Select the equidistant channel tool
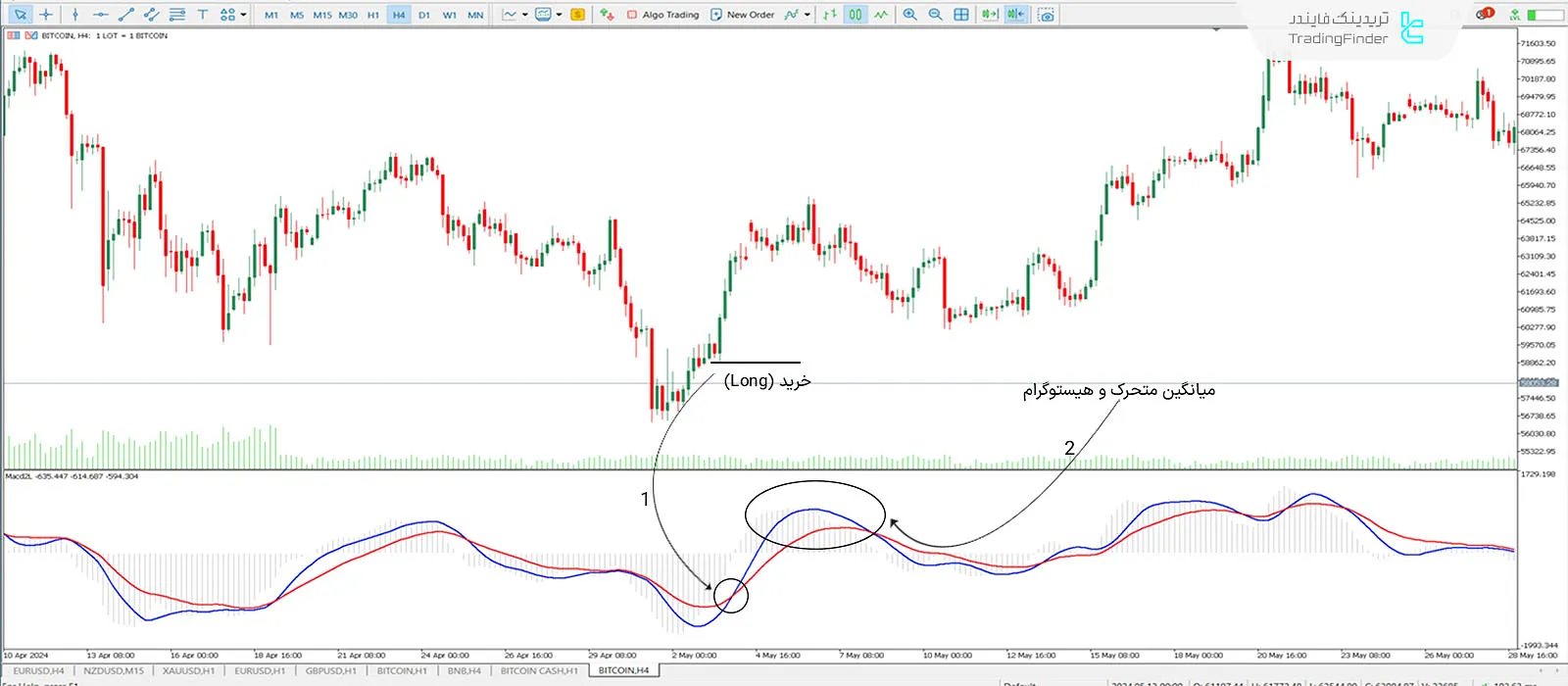1568x686 pixels. [x=152, y=15]
